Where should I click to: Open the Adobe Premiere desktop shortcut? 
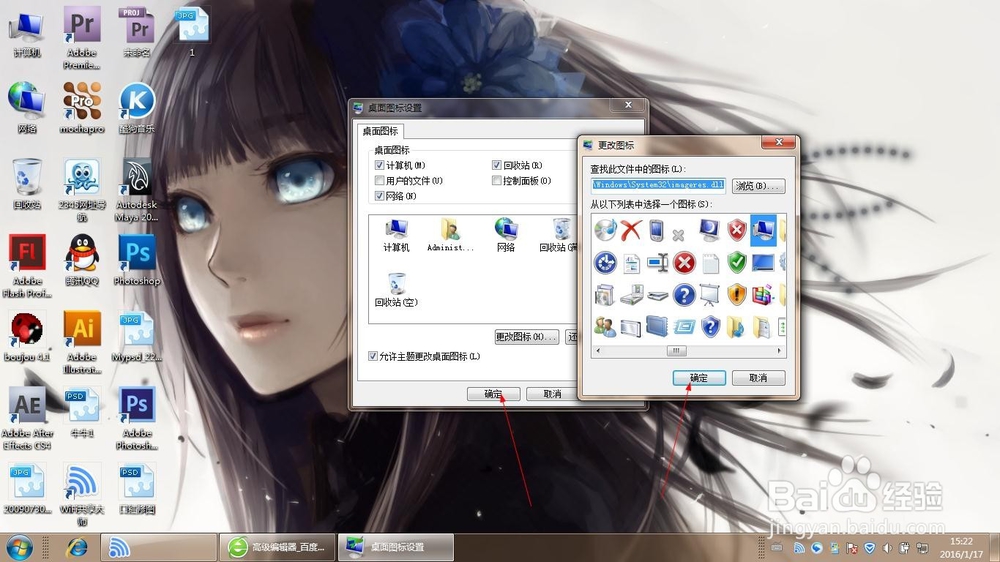click(x=82, y=38)
